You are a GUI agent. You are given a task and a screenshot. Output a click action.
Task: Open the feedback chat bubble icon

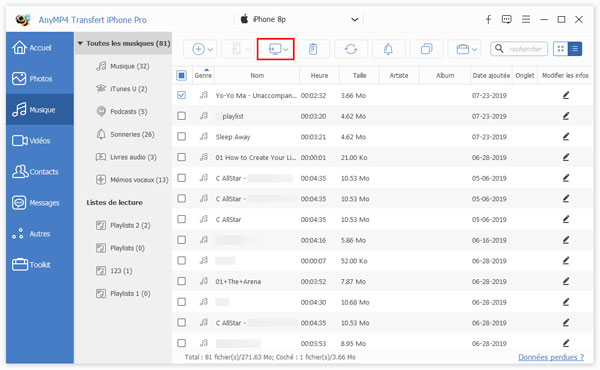click(x=507, y=20)
